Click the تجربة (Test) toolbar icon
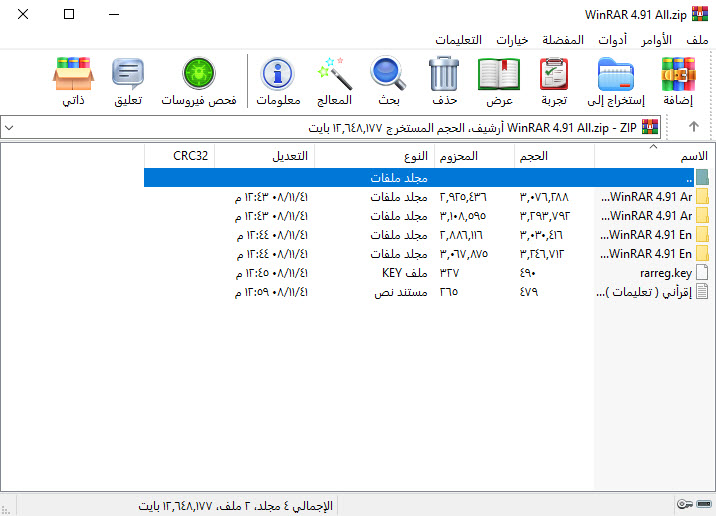 (554, 75)
